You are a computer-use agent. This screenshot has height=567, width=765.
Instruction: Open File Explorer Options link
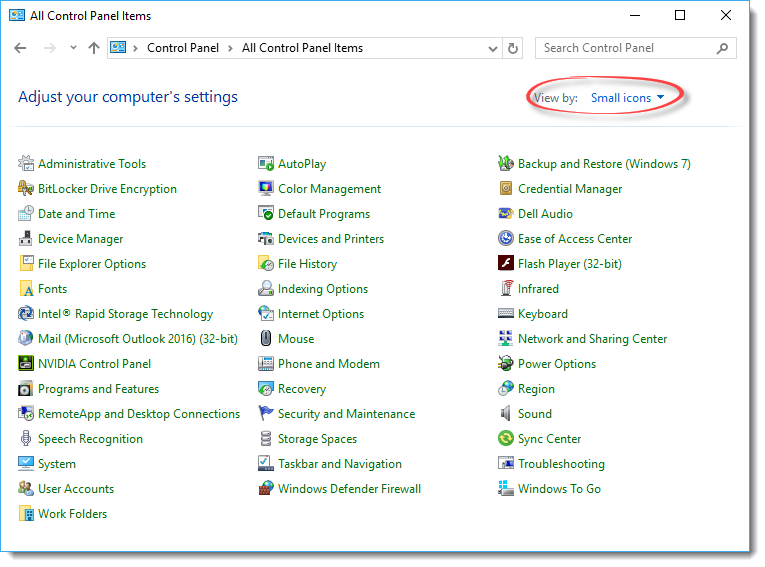click(92, 263)
